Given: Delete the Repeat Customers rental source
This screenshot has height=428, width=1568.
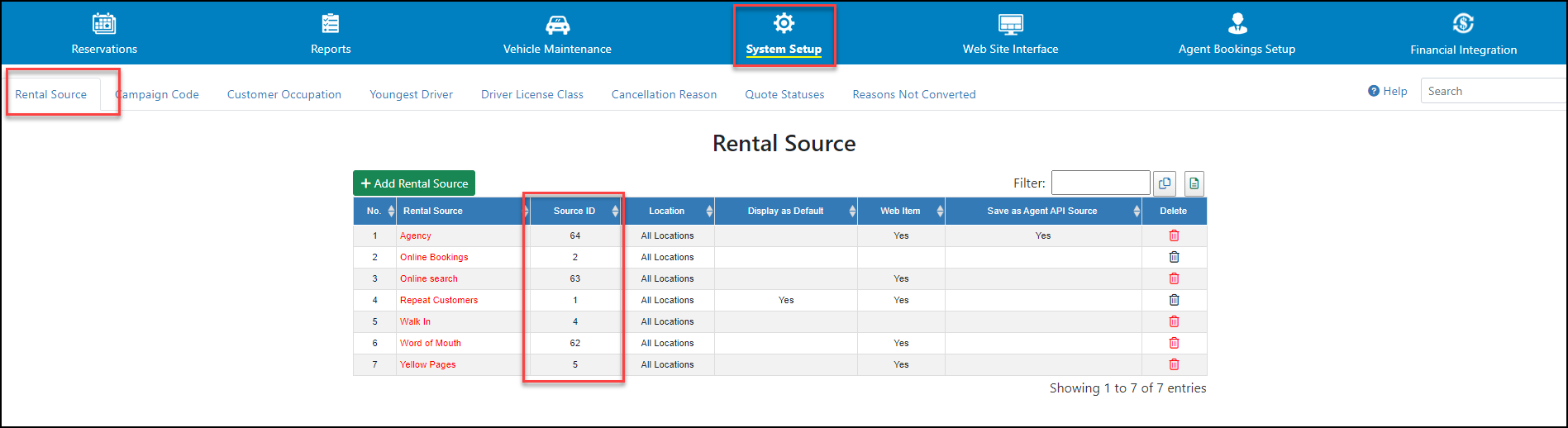Looking at the screenshot, I should (x=1174, y=300).
